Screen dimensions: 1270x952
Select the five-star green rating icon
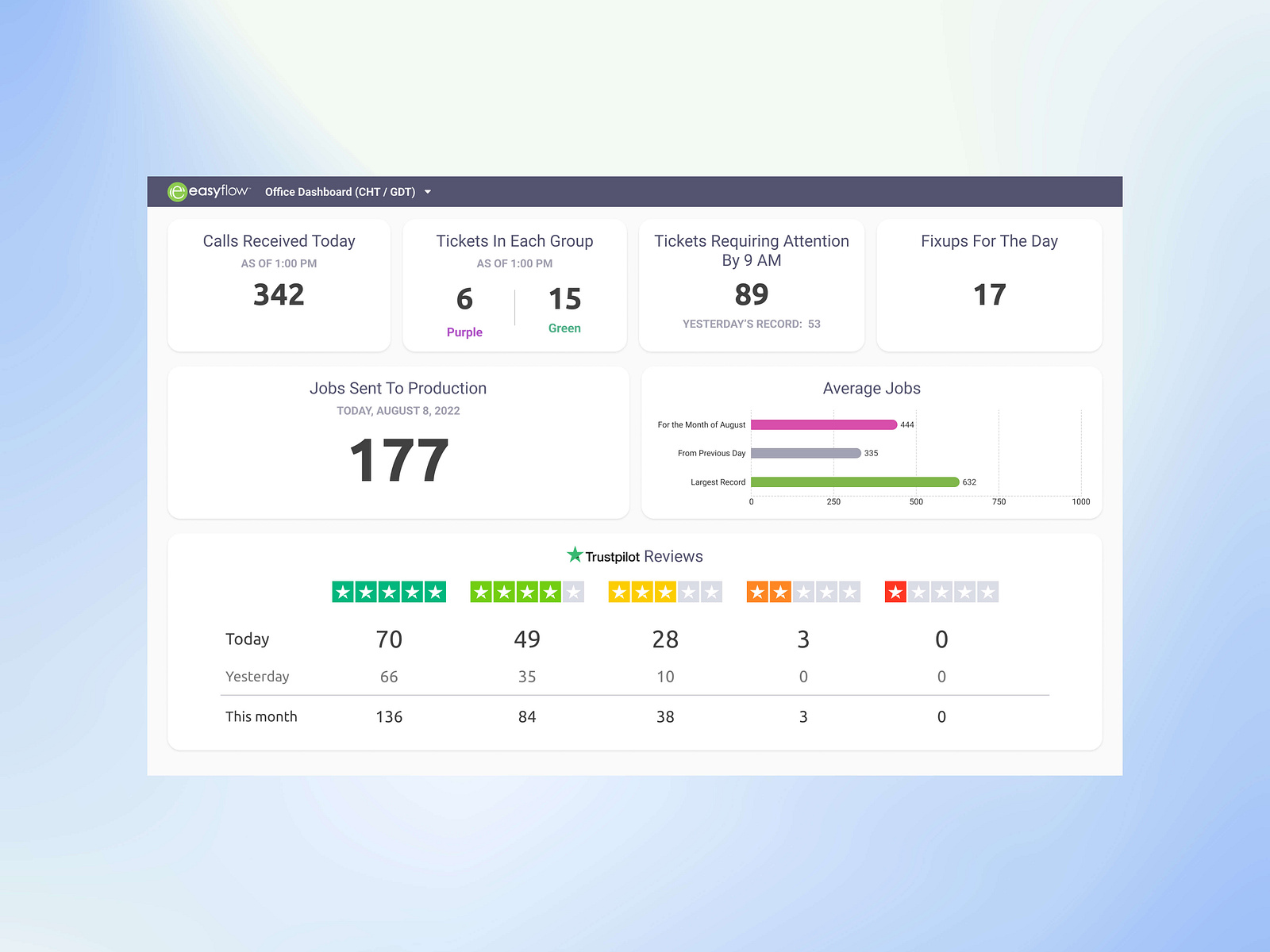(x=388, y=591)
